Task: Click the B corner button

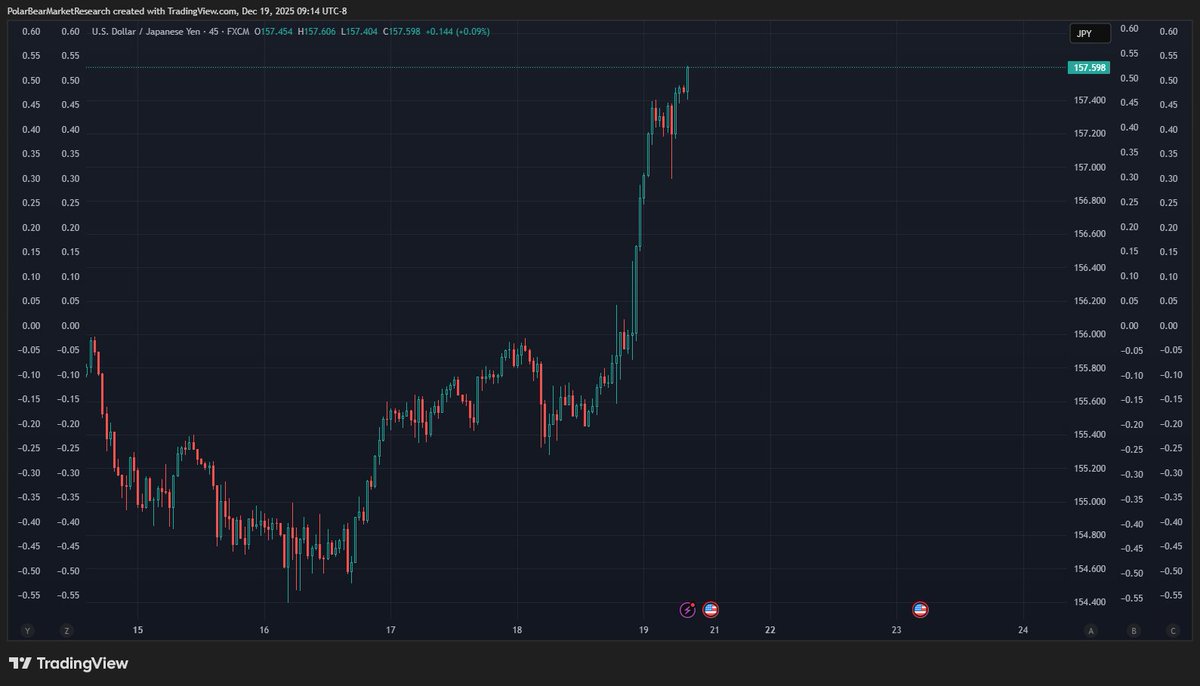Action: (1133, 630)
